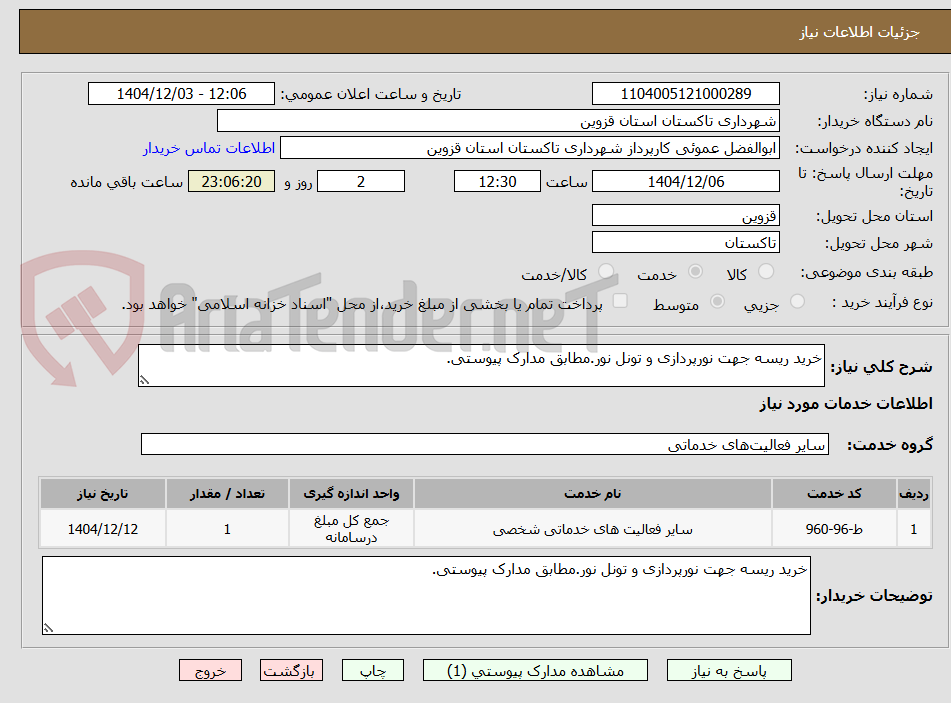
Task: Click the need number field 1104005121000289
Action: coord(685,94)
